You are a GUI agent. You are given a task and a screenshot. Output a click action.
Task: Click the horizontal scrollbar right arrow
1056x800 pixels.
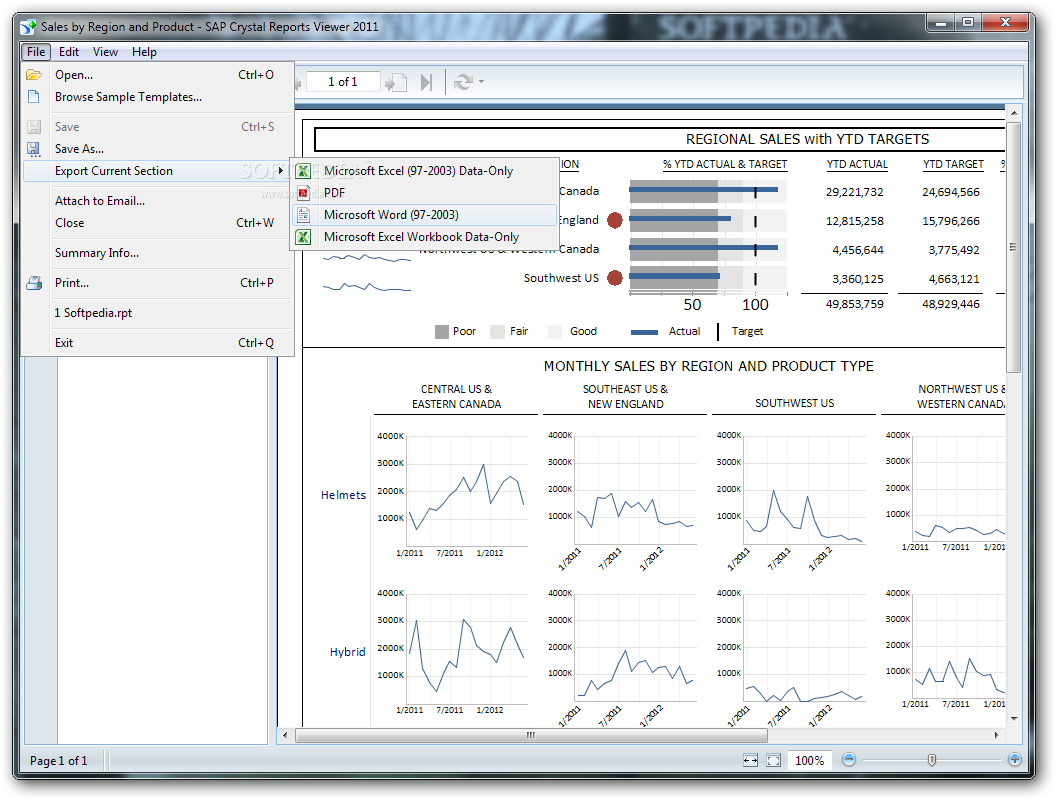point(997,735)
